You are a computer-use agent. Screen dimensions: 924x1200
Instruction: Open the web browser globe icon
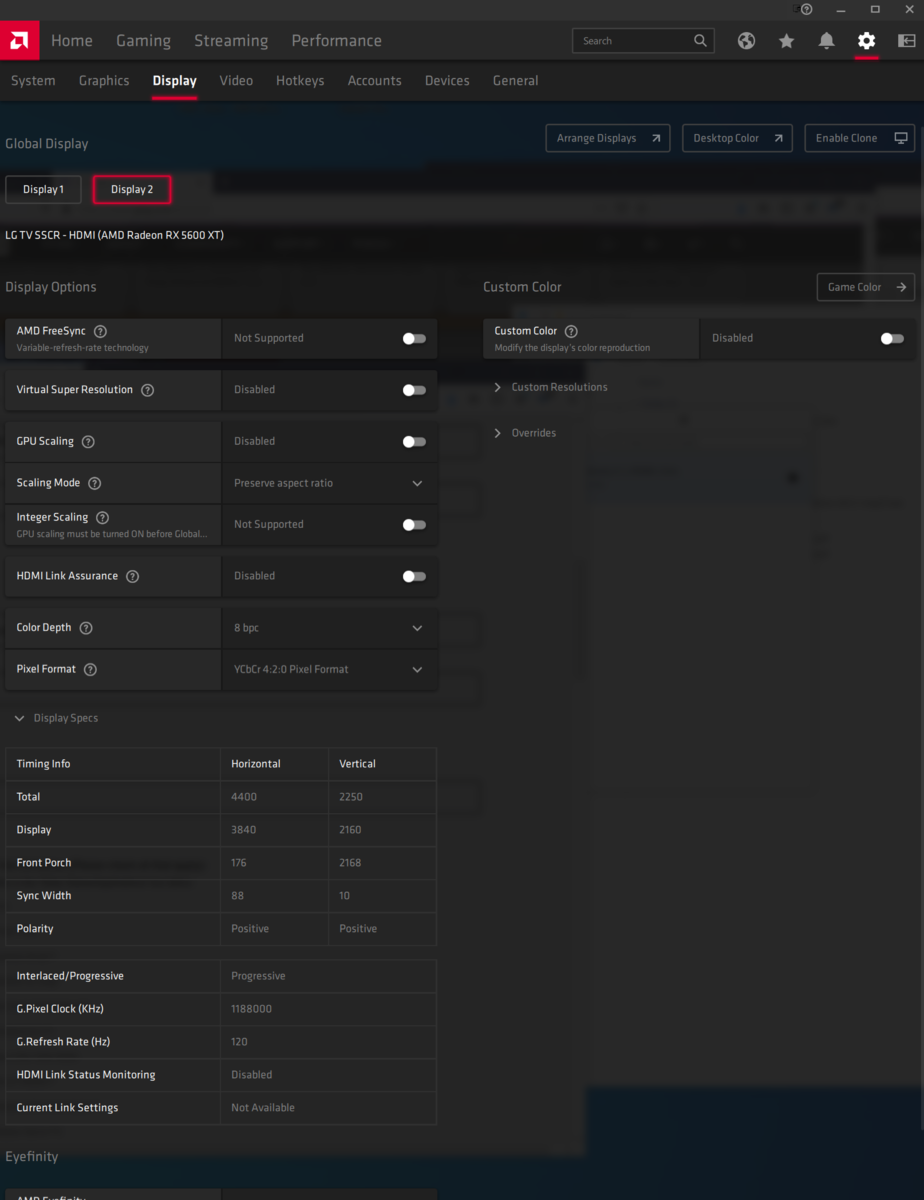tap(746, 41)
